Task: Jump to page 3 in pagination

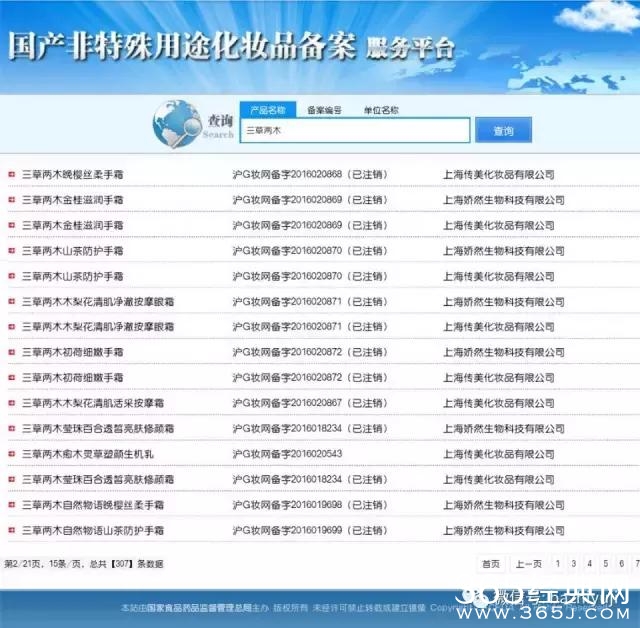Action: [x=574, y=564]
